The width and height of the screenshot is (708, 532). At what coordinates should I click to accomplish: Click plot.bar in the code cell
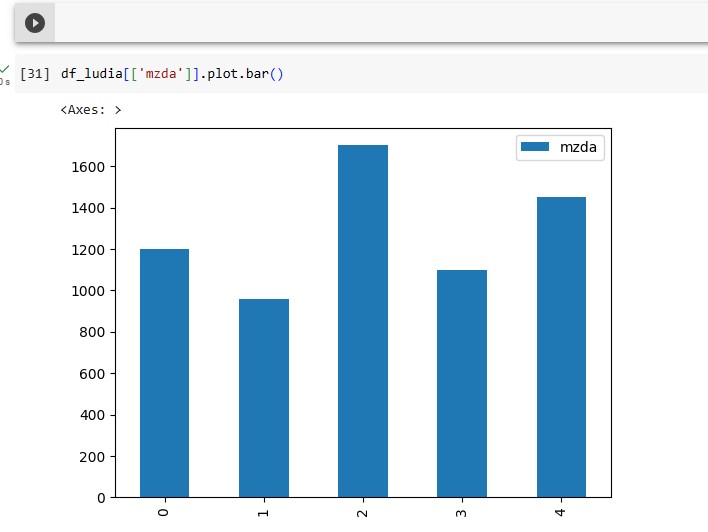[x=236, y=74]
